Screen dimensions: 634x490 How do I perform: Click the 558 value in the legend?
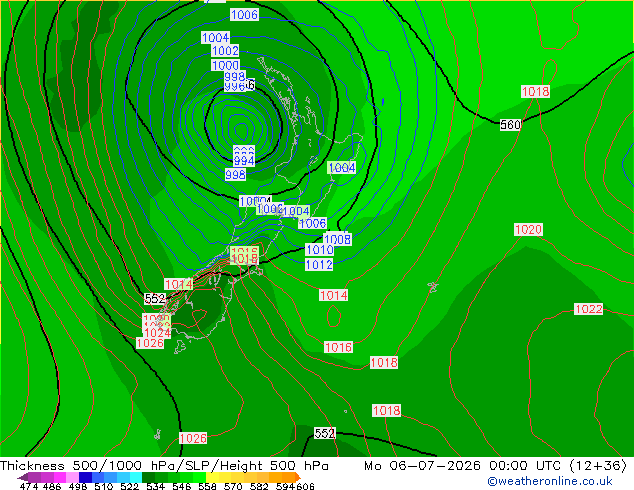[x=207, y=486]
